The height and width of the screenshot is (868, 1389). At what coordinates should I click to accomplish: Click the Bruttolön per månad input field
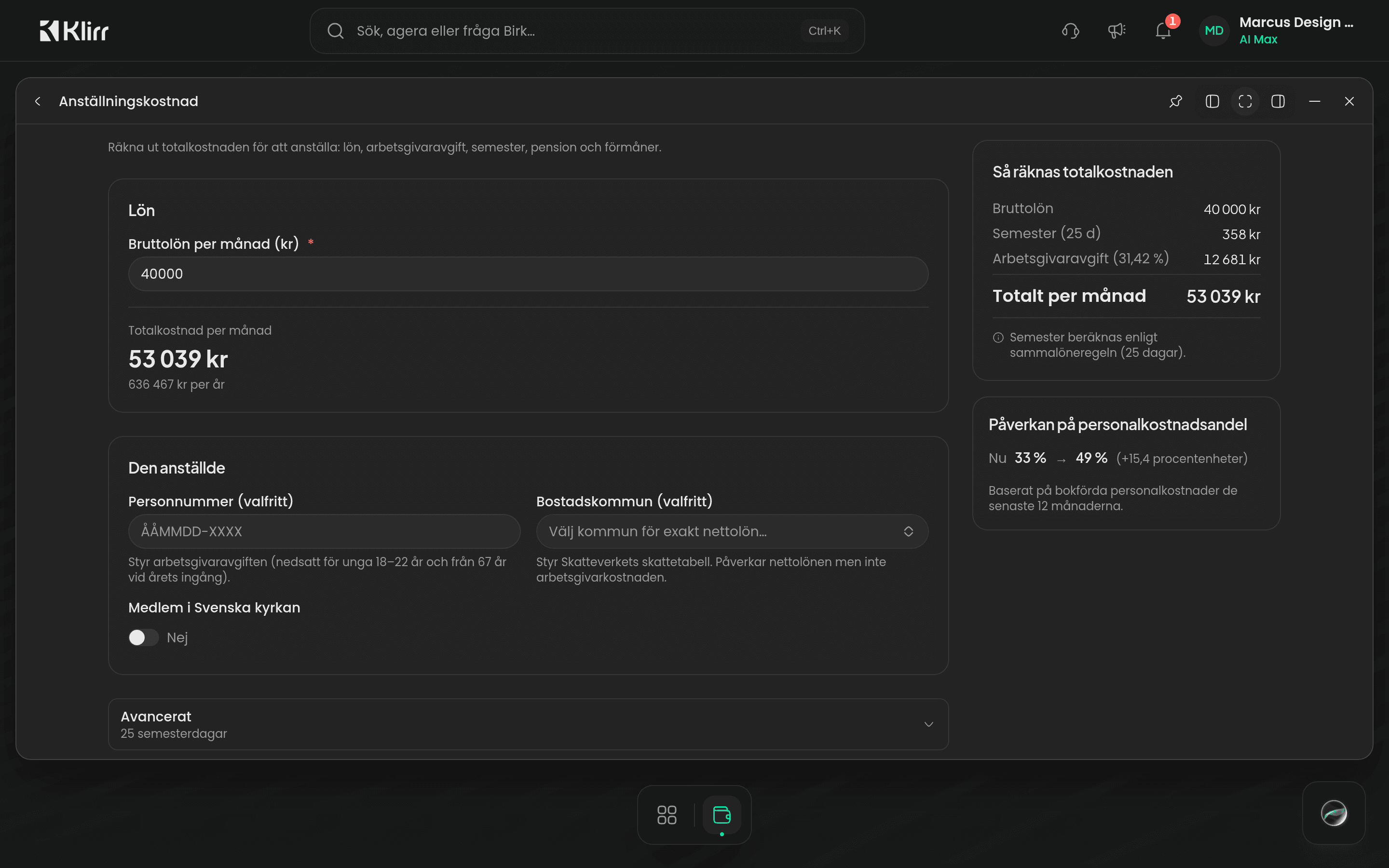click(x=528, y=274)
